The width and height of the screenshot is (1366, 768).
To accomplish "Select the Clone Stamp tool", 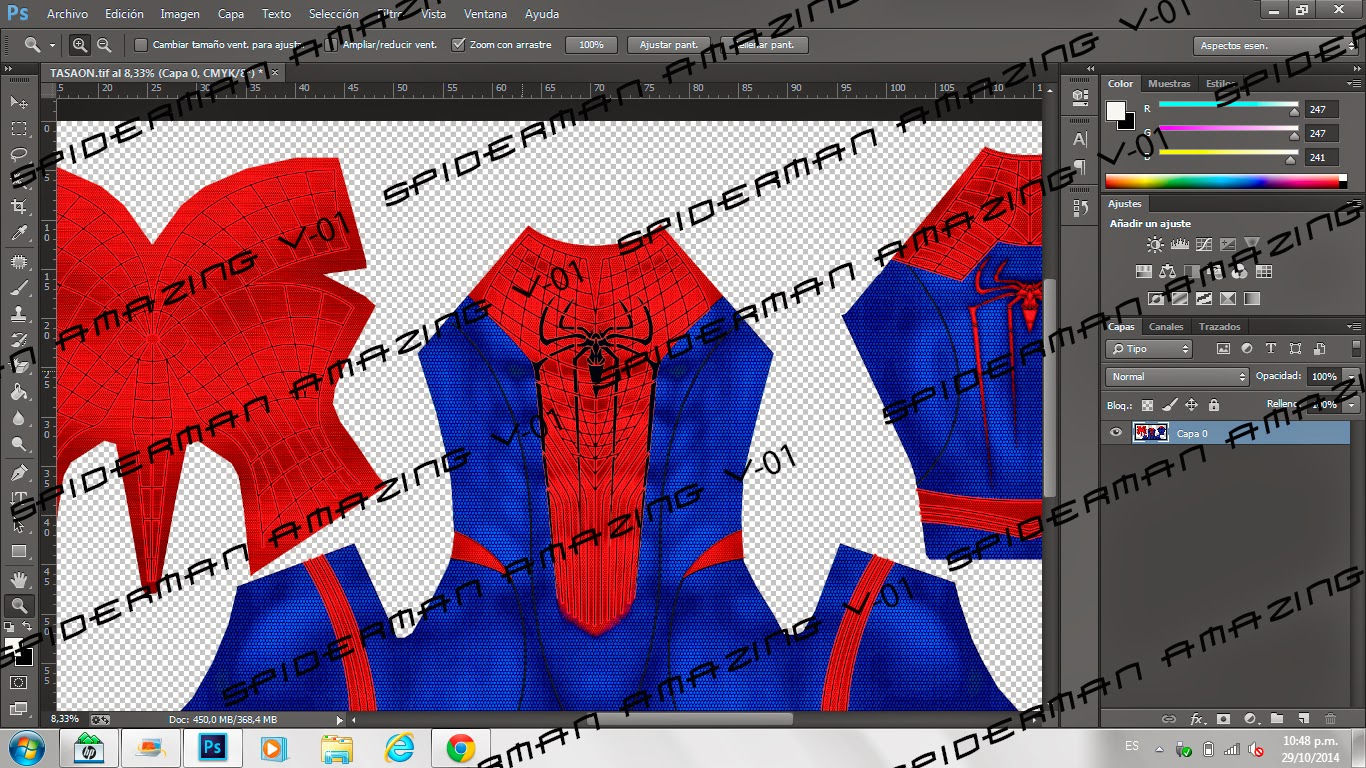I will pyautogui.click(x=19, y=314).
